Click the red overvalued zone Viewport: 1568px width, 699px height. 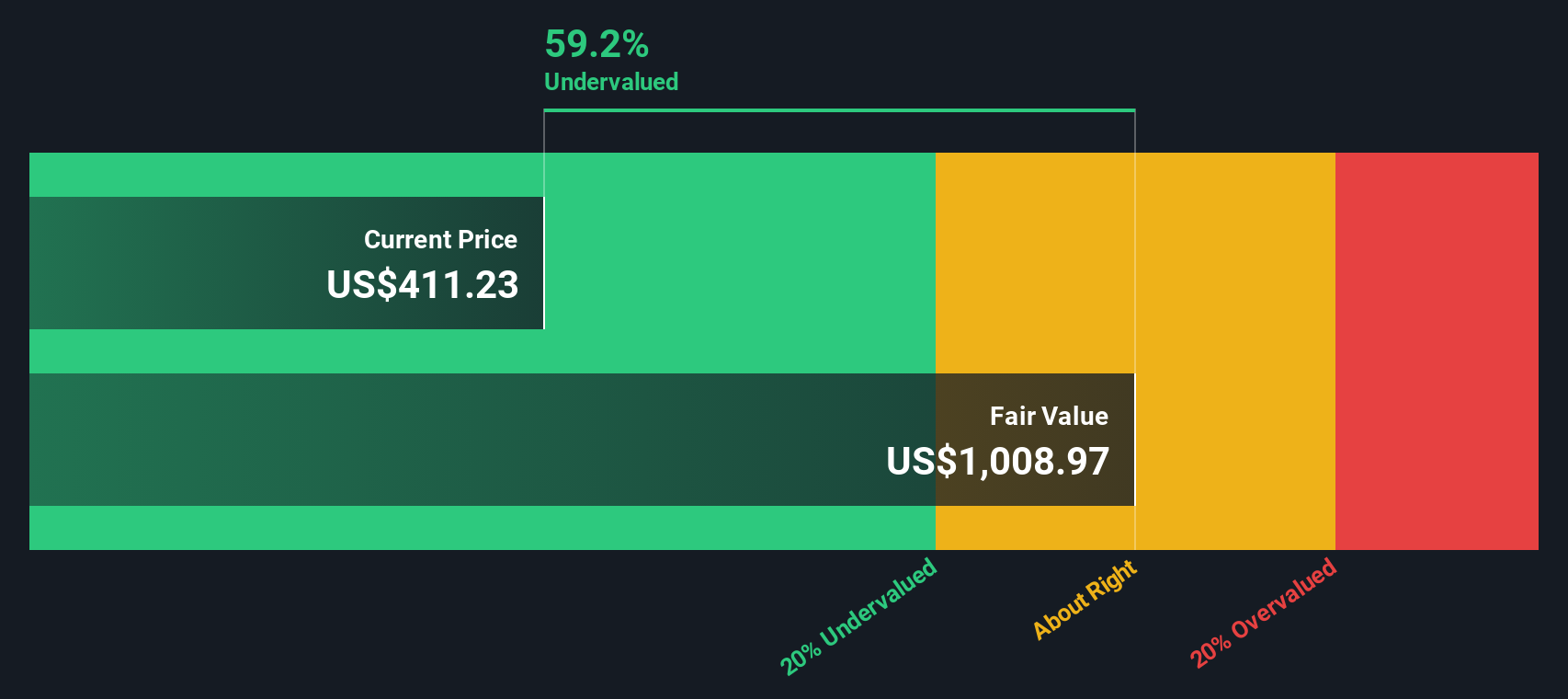(x=1436, y=349)
